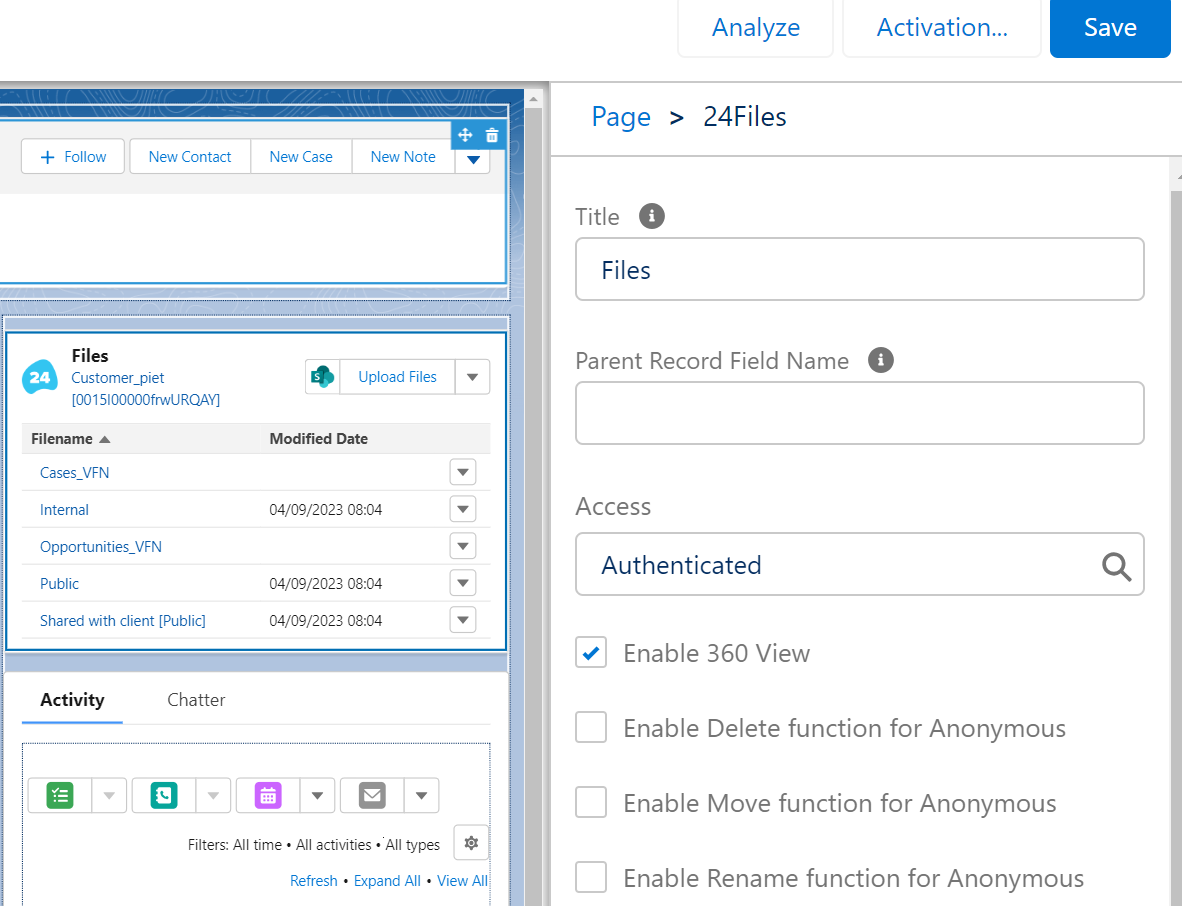This screenshot has height=906, width=1182.
Task: Expand dropdown next to Upload Files
Action: [x=472, y=377]
